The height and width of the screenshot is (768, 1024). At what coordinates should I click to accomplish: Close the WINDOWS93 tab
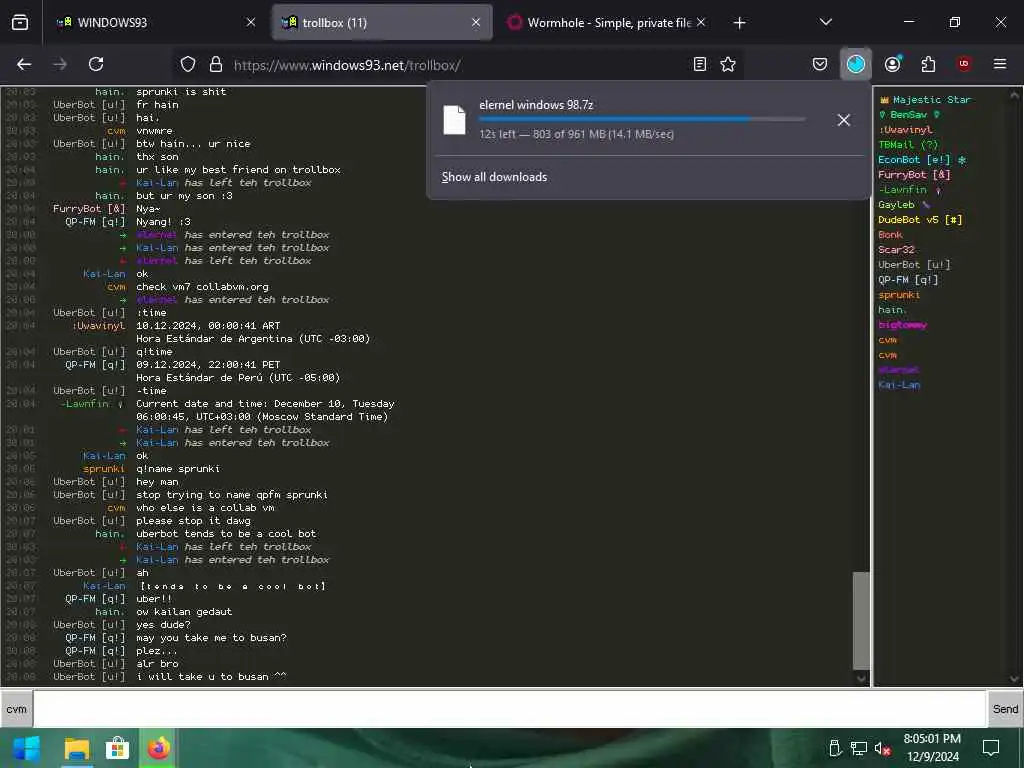(x=250, y=22)
